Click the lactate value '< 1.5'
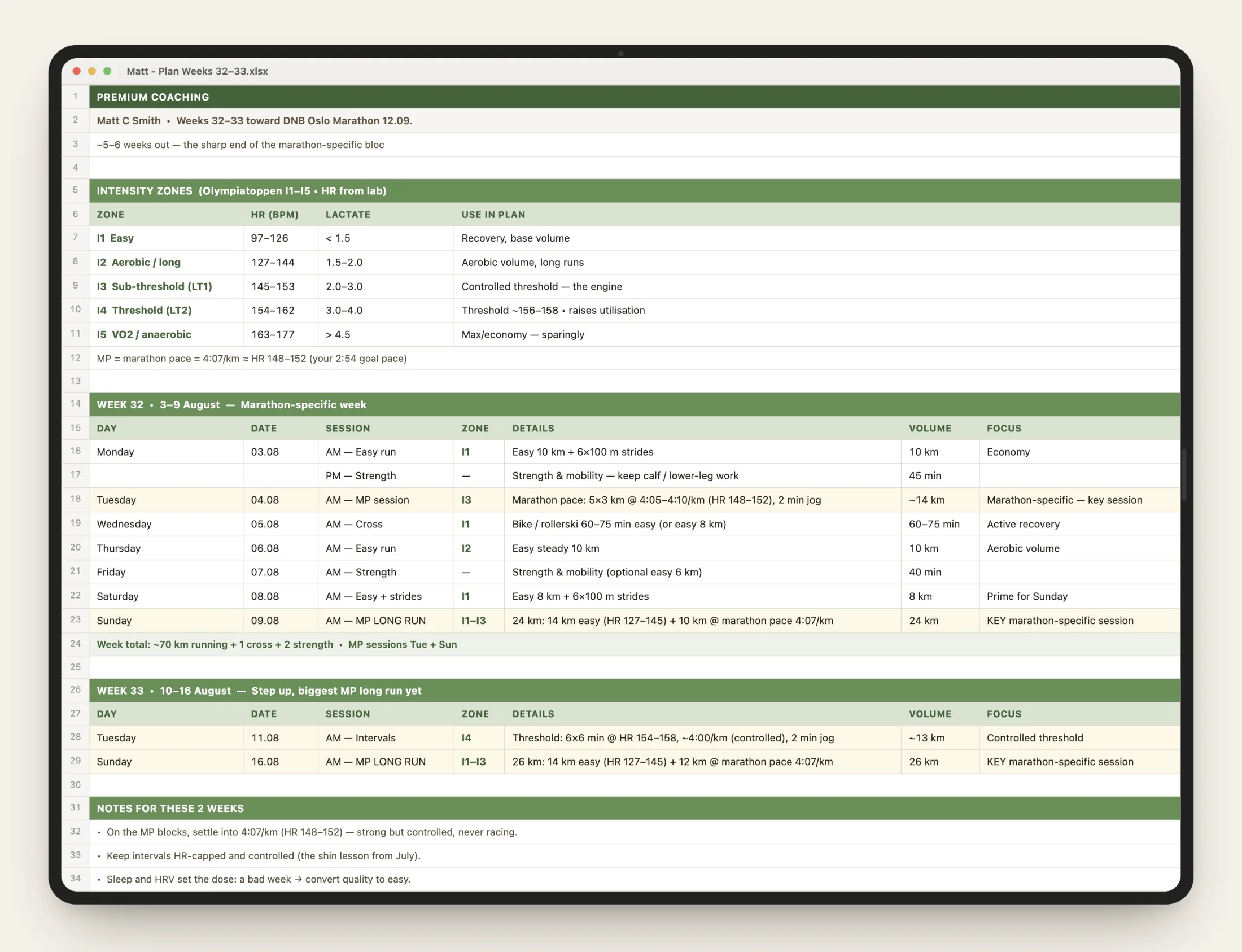Screen dimensions: 1242x952 (x=386, y=239)
